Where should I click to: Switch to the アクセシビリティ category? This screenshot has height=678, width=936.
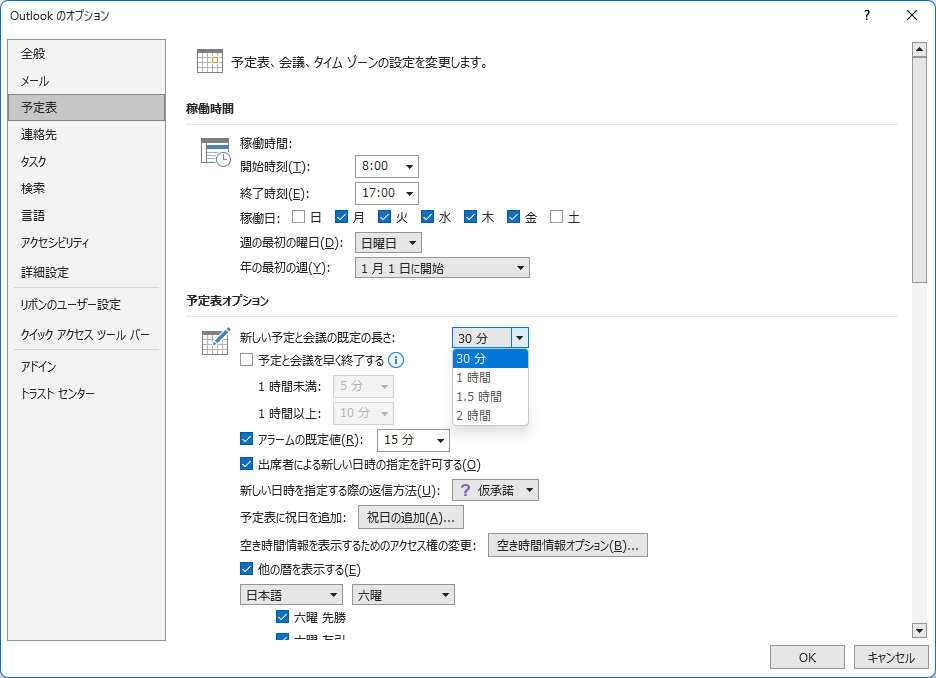87,242
